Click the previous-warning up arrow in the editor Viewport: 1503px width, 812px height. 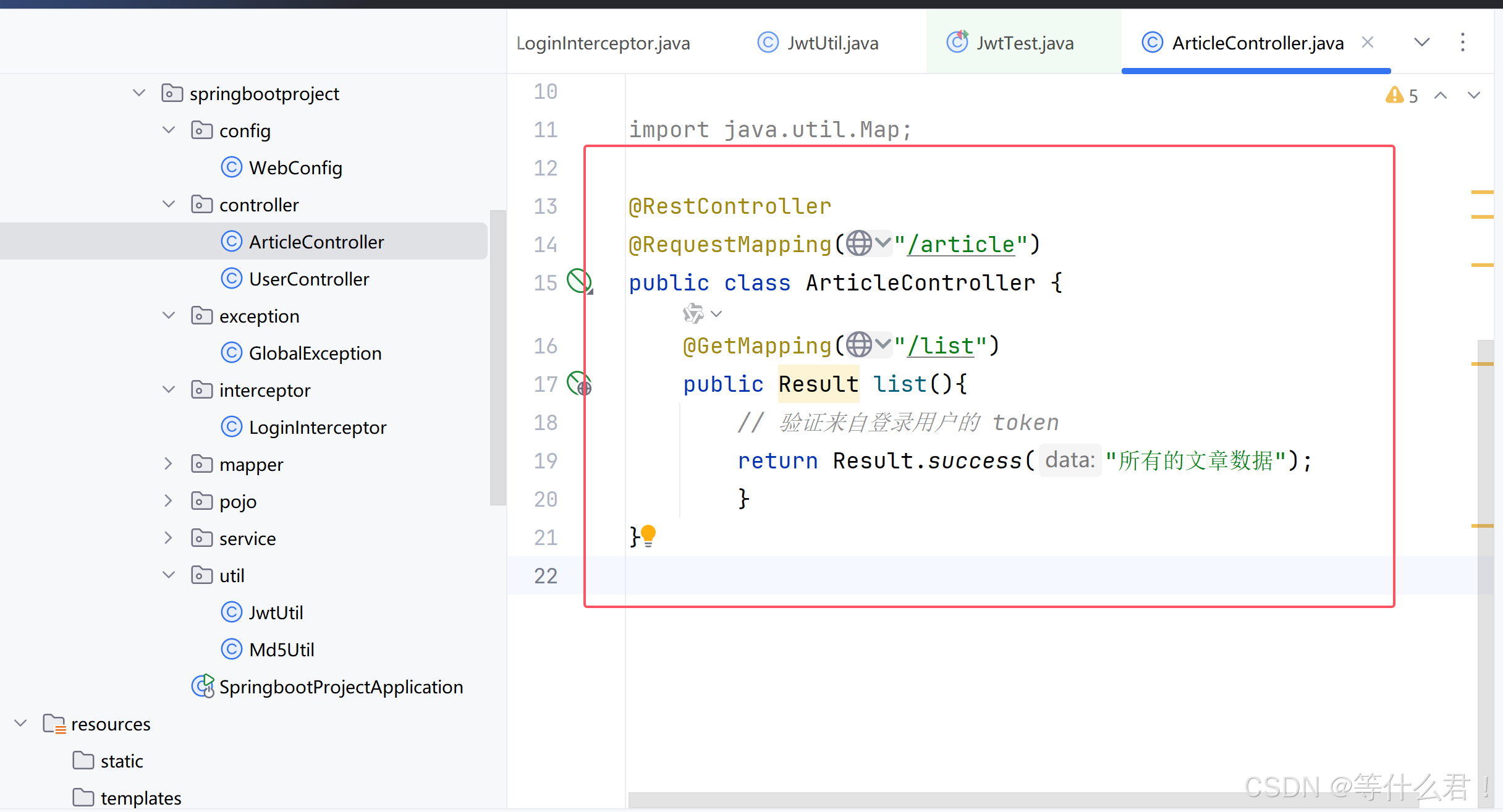pos(1442,95)
